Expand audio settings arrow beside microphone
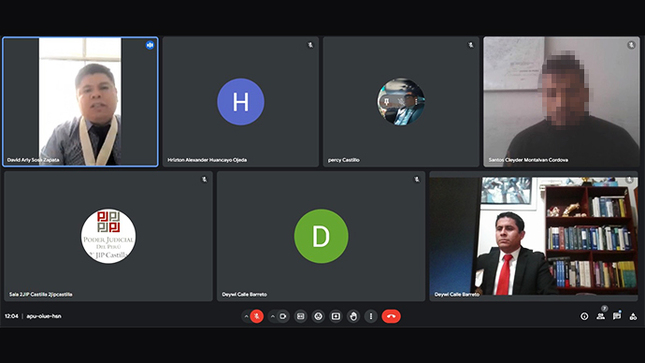 tap(246, 316)
